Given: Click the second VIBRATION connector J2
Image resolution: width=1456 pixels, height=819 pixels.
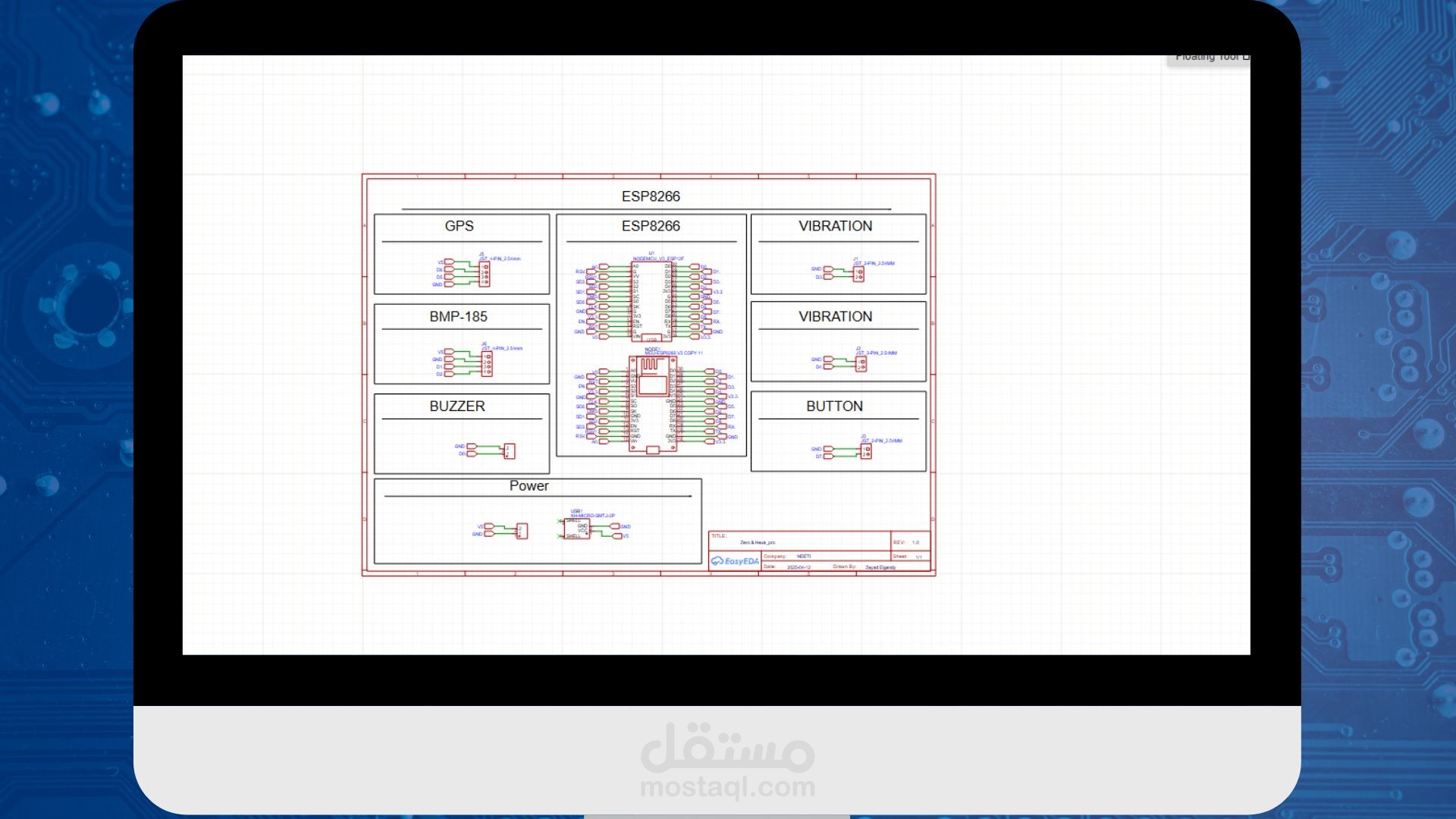Looking at the screenshot, I should (x=861, y=364).
